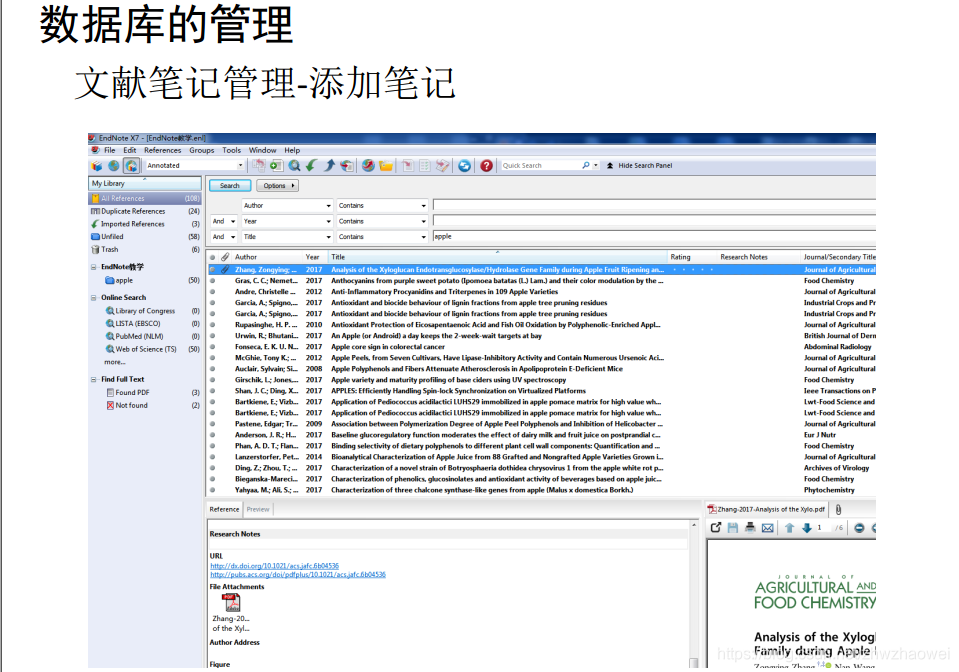This screenshot has width=959, height=672.
Task: Click the Format Bibliography toolbar icon
Action: 424,166
